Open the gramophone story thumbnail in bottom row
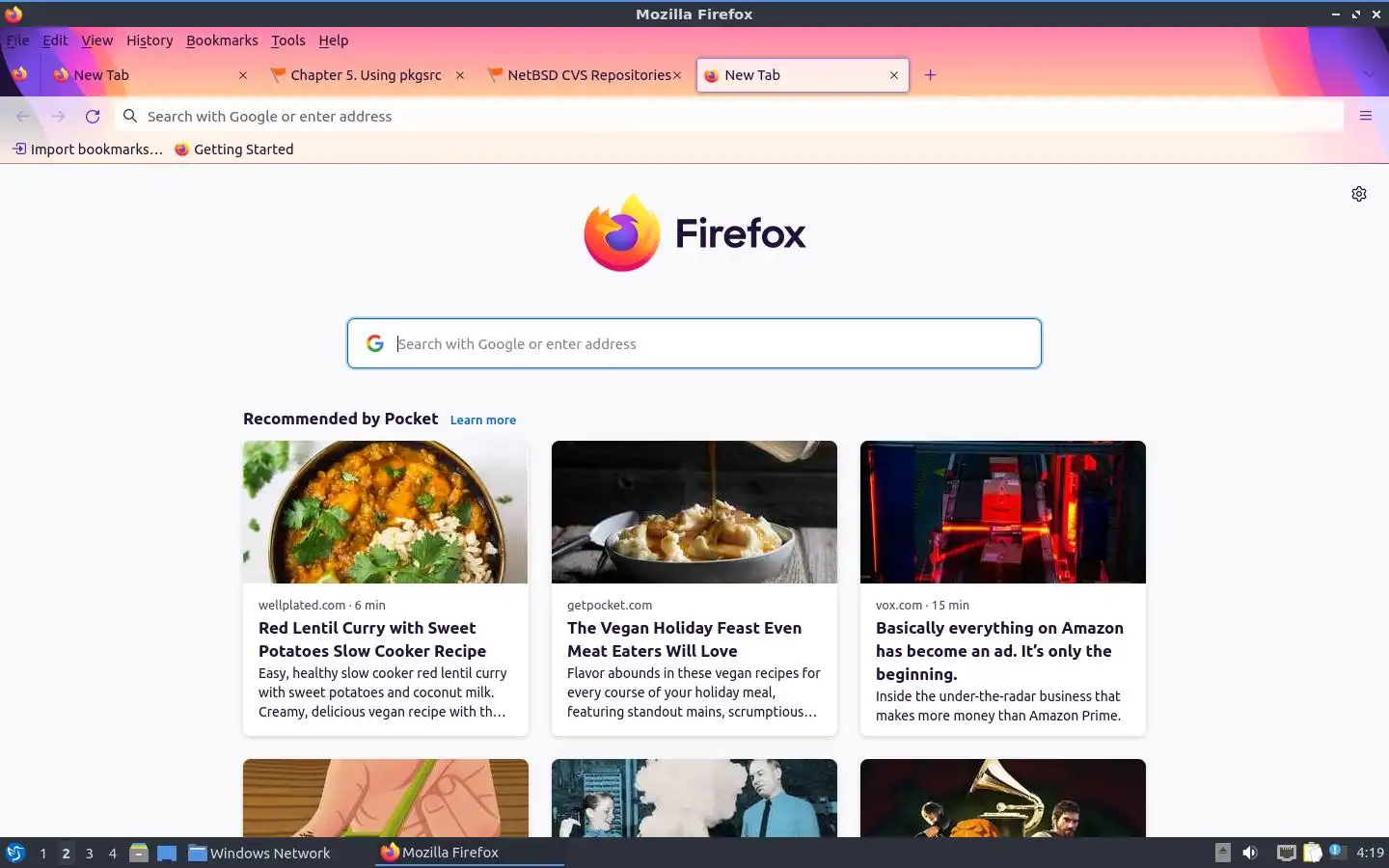The image size is (1389, 868). [x=1003, y=798]
